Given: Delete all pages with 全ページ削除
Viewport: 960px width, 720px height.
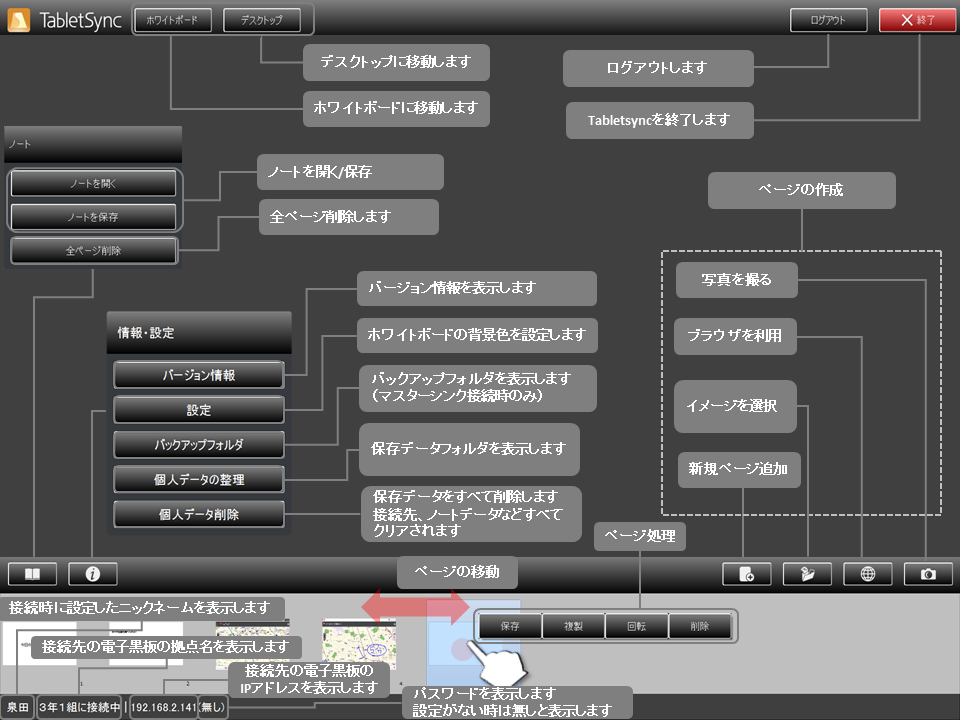Looking at the screenshot, I should (x=93, y=251).
